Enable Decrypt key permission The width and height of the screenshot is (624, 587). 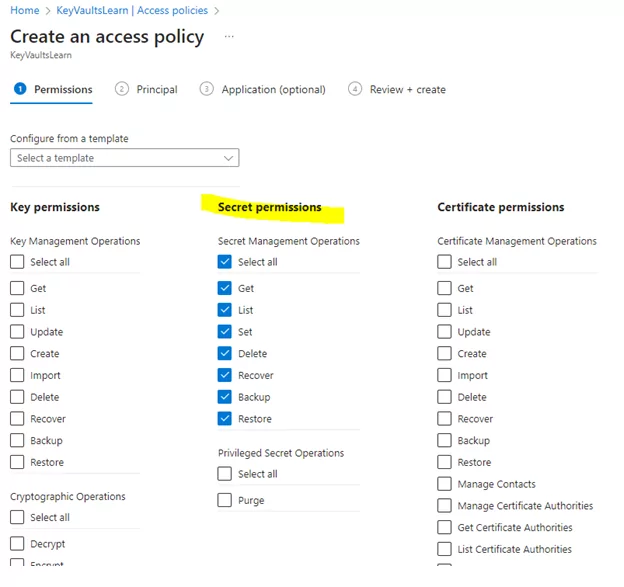click(x=17, y=544)
